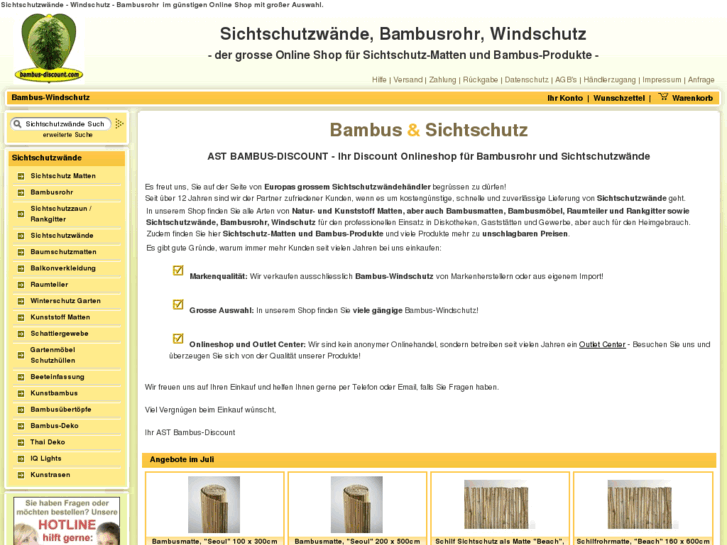The image size is (727, 545).
Task: Click arrow icon beside Winterschutz Garten
Action: [20, 301]
